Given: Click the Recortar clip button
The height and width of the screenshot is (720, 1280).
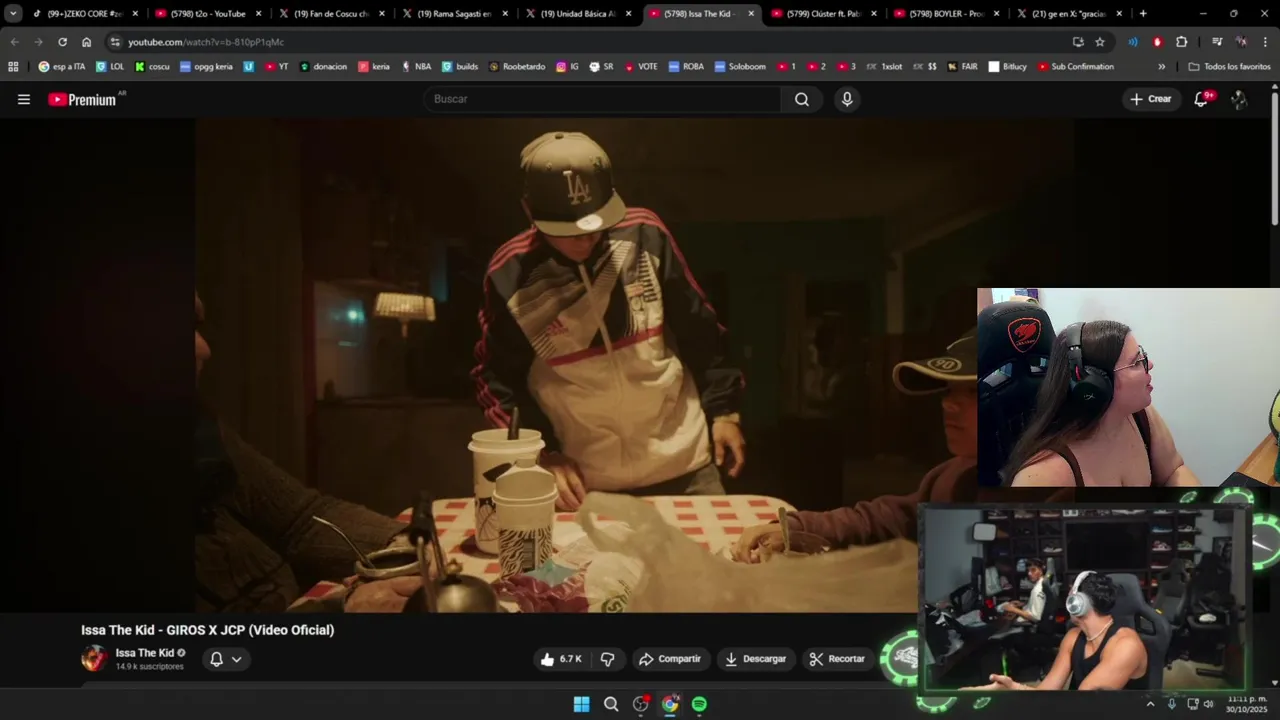Looking at the screenshot, I should click(837, 659).
